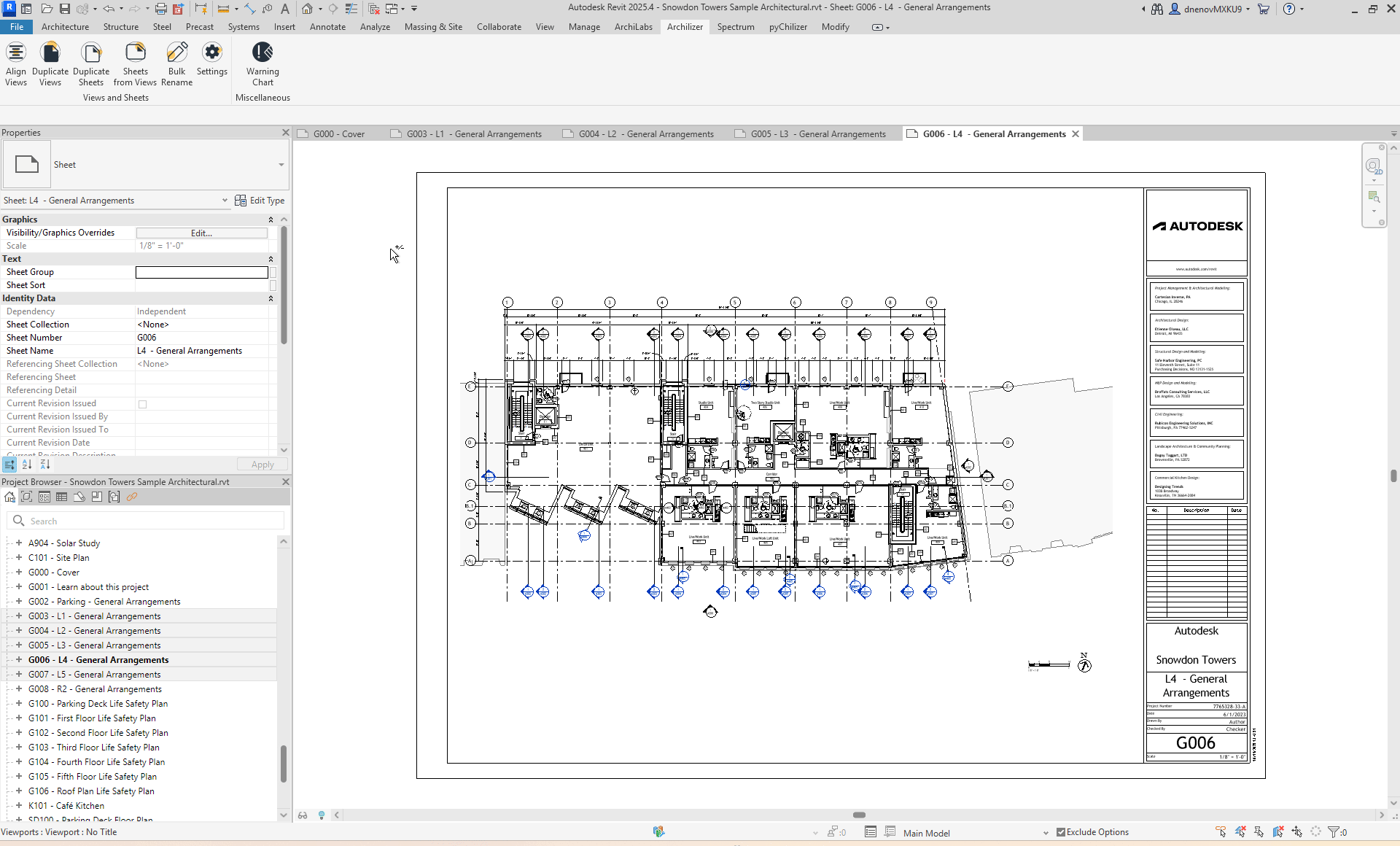Open the Bulk Rename tool
This screenshot has height=846, width=1400.
click(176, 63)
